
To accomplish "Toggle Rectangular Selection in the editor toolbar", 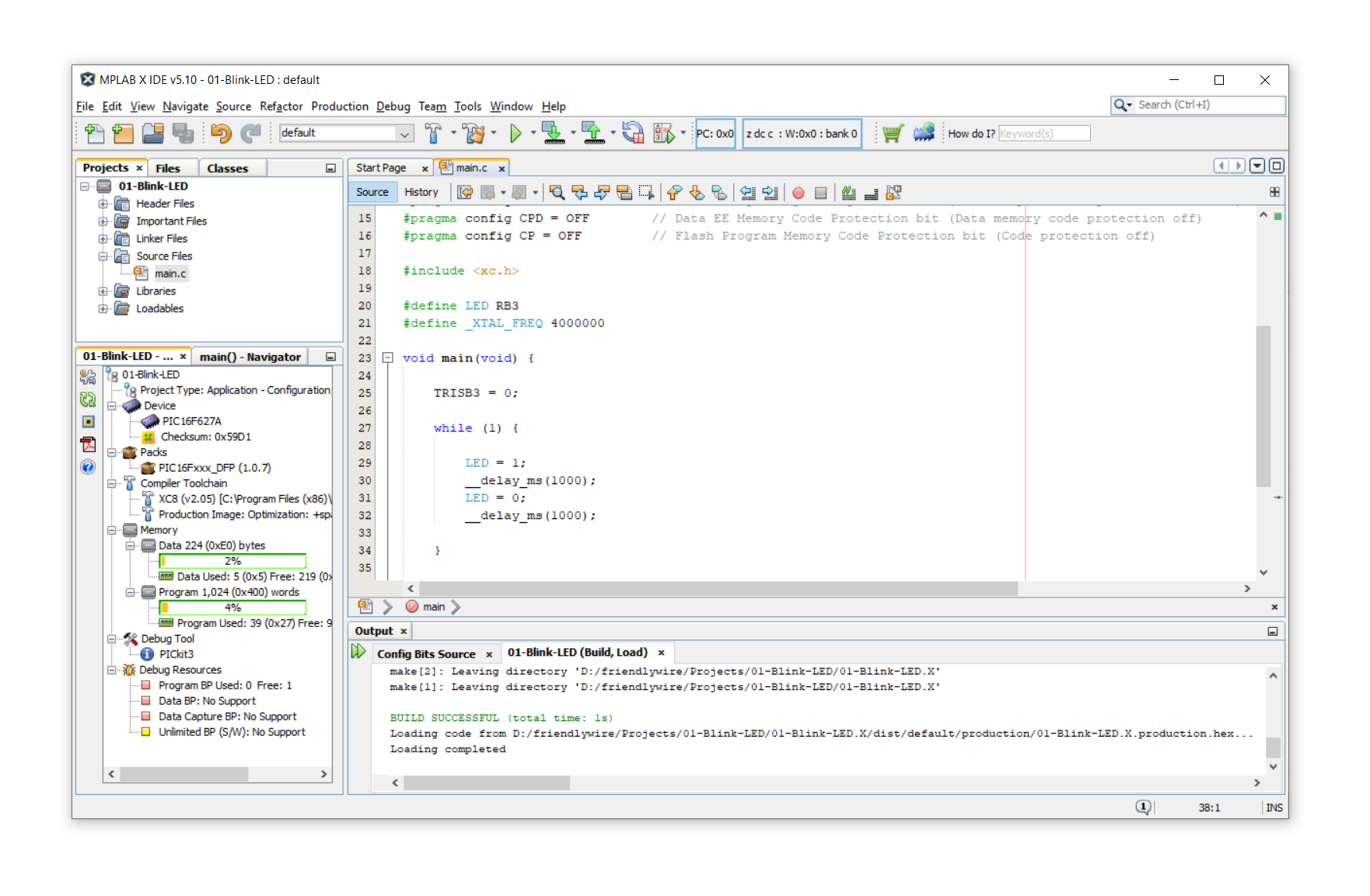I will pyautogui.click(x=646, y=193).
